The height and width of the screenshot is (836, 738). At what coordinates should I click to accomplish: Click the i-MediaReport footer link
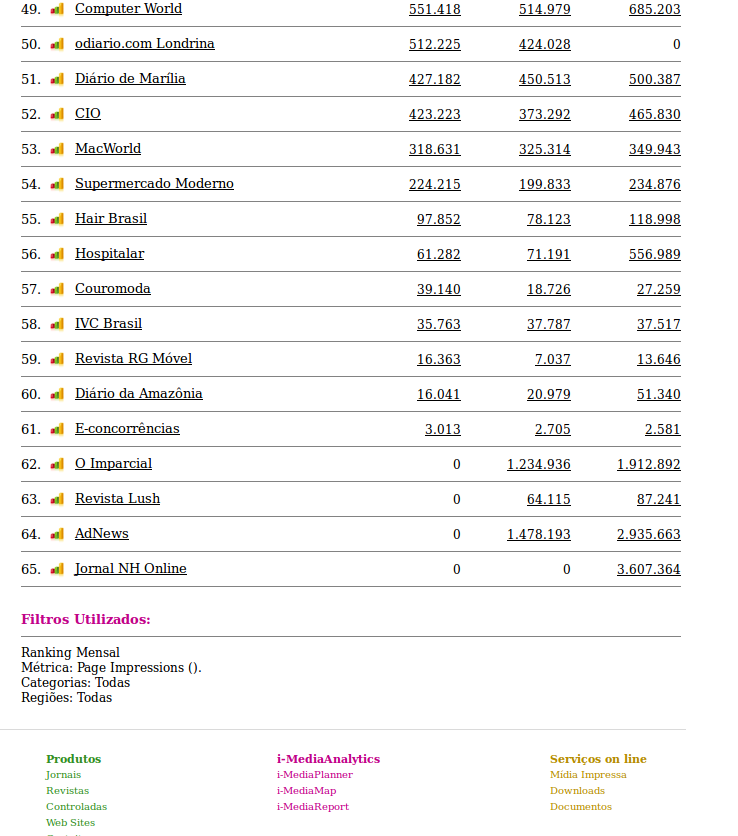tap(312, 807)
